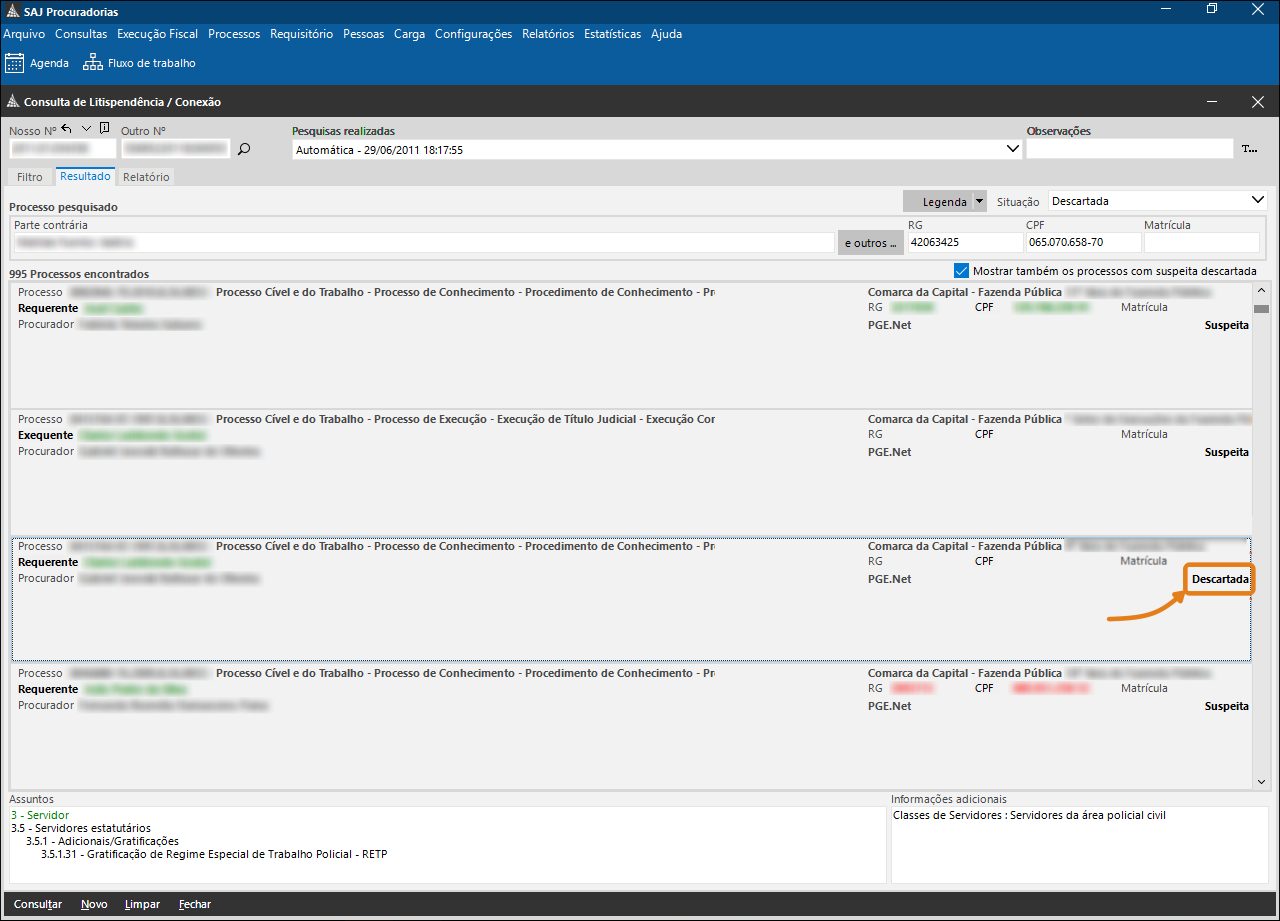Switch to the Relatório tab
The height and width of the screenshot is (921, 1280).
pyautogui.click(x=146, y=177)
